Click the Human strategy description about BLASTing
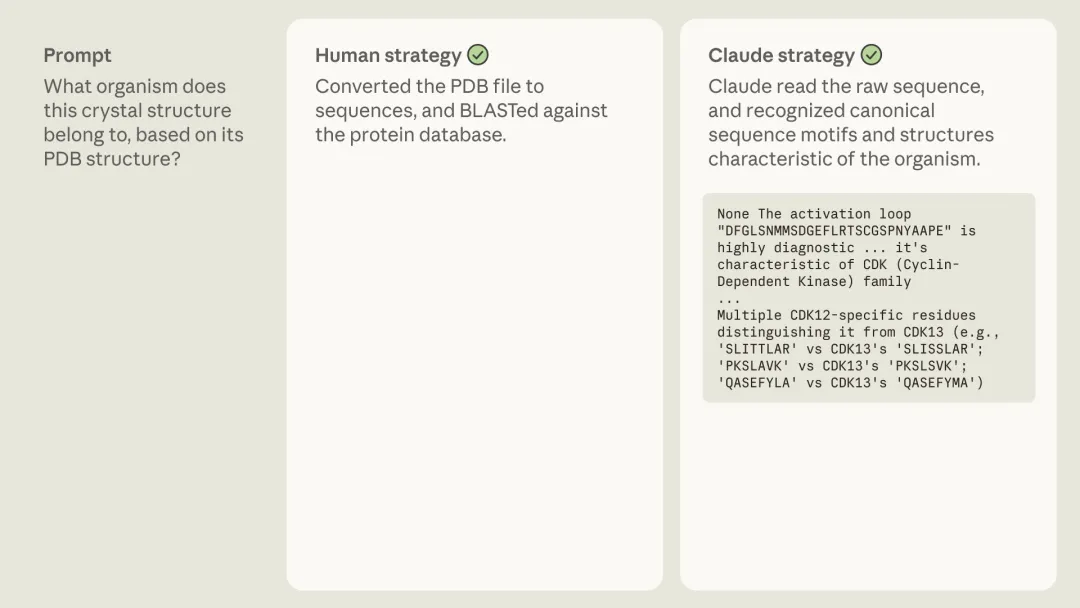This screenshot has width=1080, height=608. 461,110
